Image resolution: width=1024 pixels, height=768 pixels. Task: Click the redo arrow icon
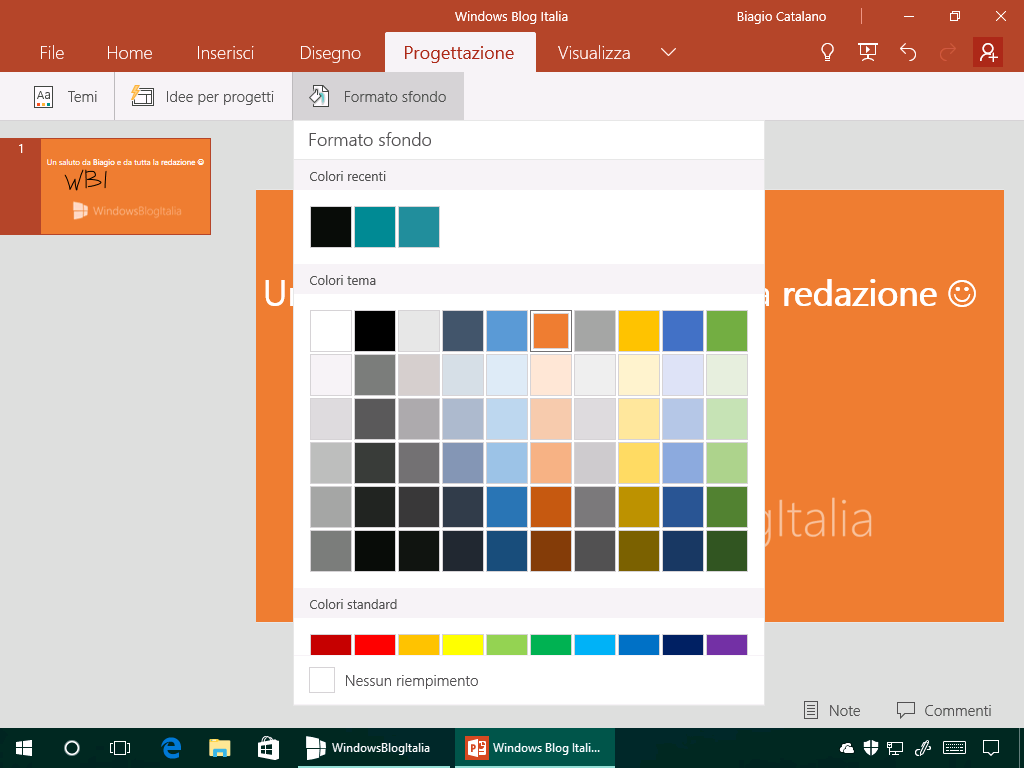[948, 52]
